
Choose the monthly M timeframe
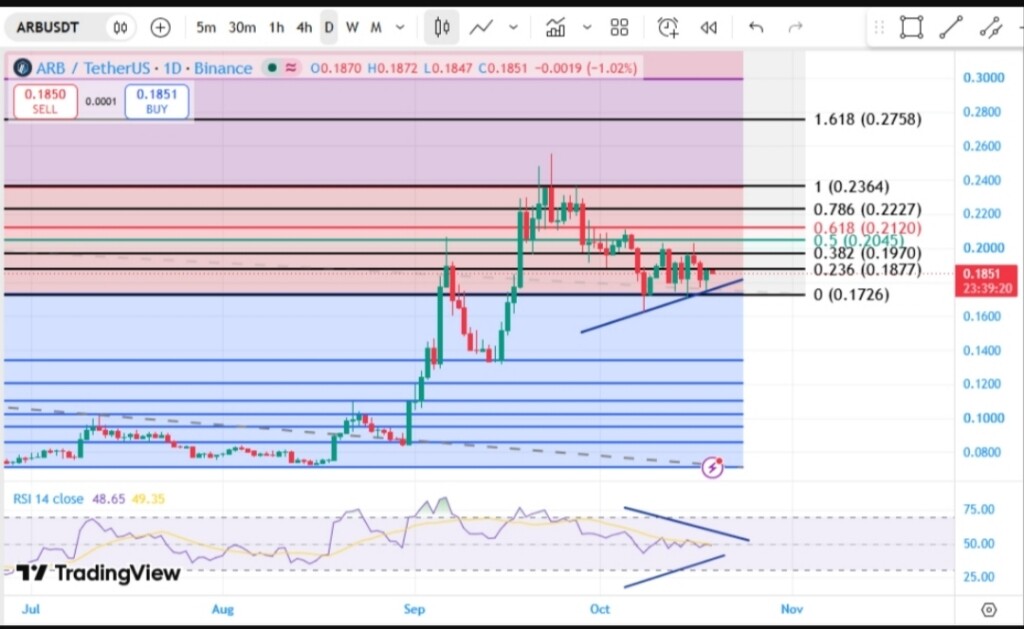click(376, 27)
